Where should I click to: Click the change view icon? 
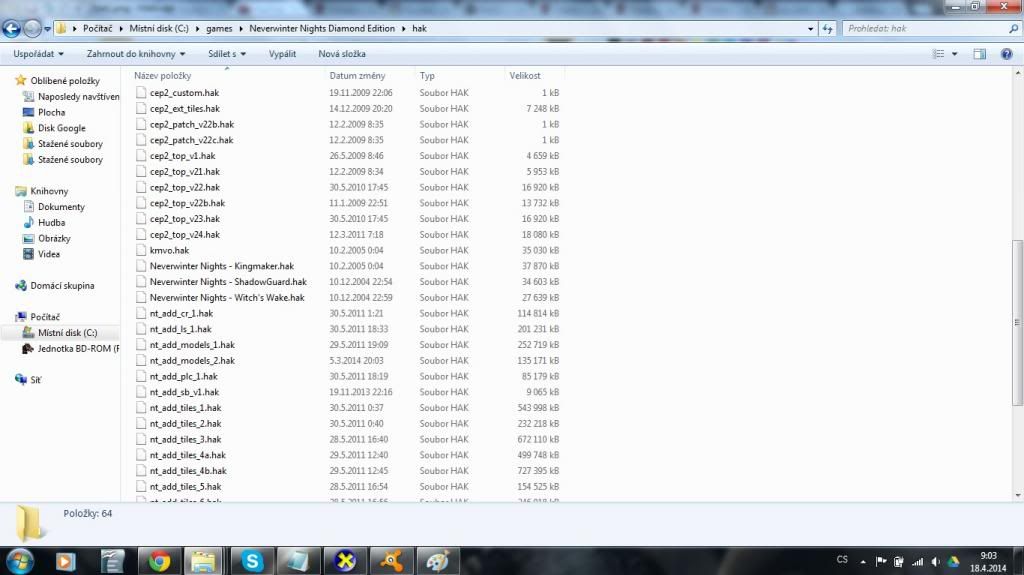(x=938, y=54)
